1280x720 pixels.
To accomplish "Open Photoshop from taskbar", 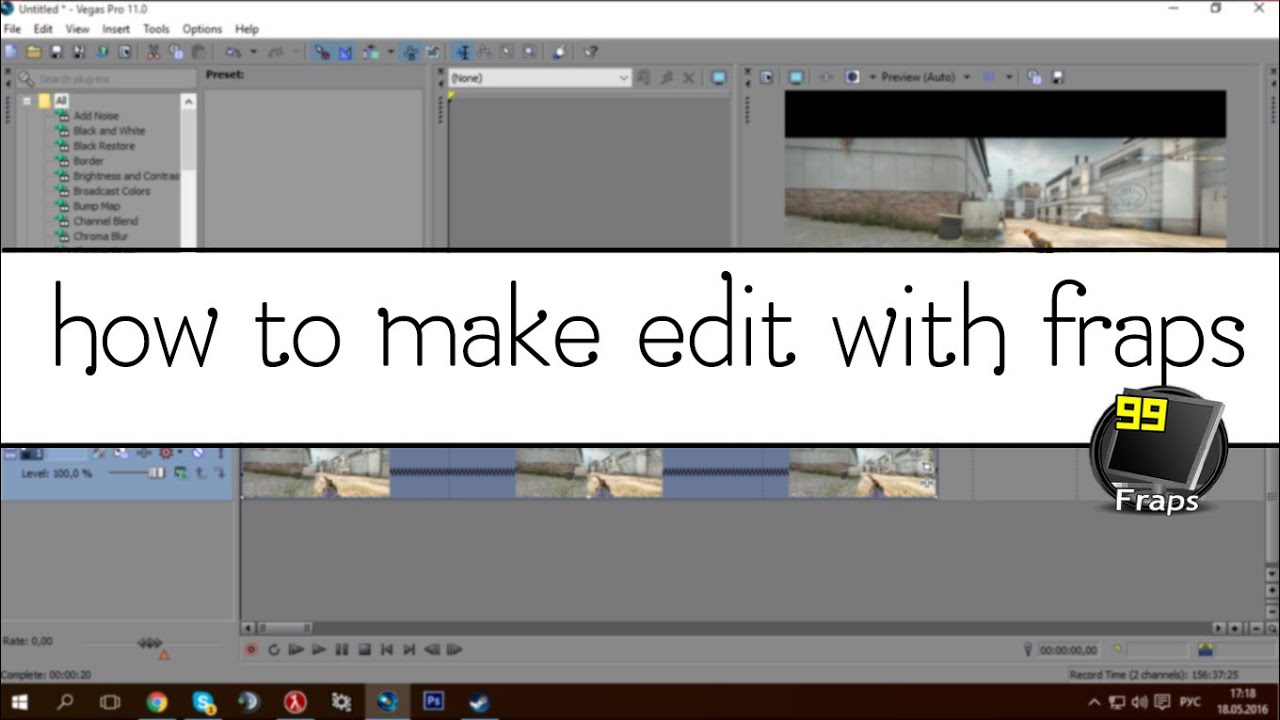I will click(x=434, y=702).
